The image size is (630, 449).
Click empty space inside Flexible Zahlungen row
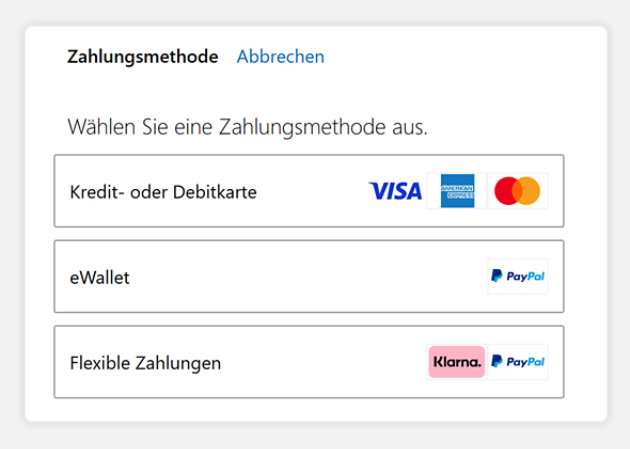320,362
